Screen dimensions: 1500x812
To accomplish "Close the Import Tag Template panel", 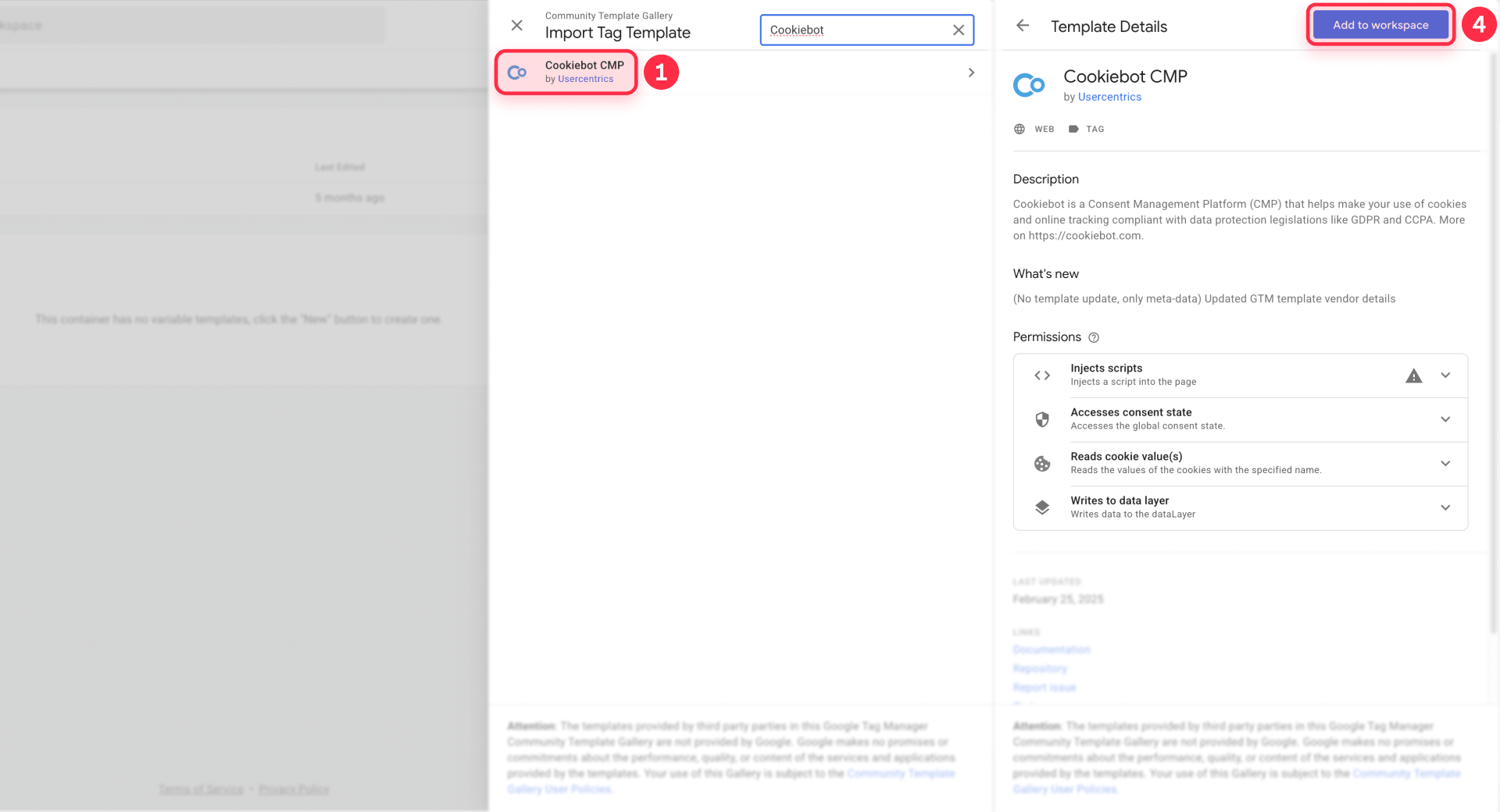I will click(x=516, y=26).
